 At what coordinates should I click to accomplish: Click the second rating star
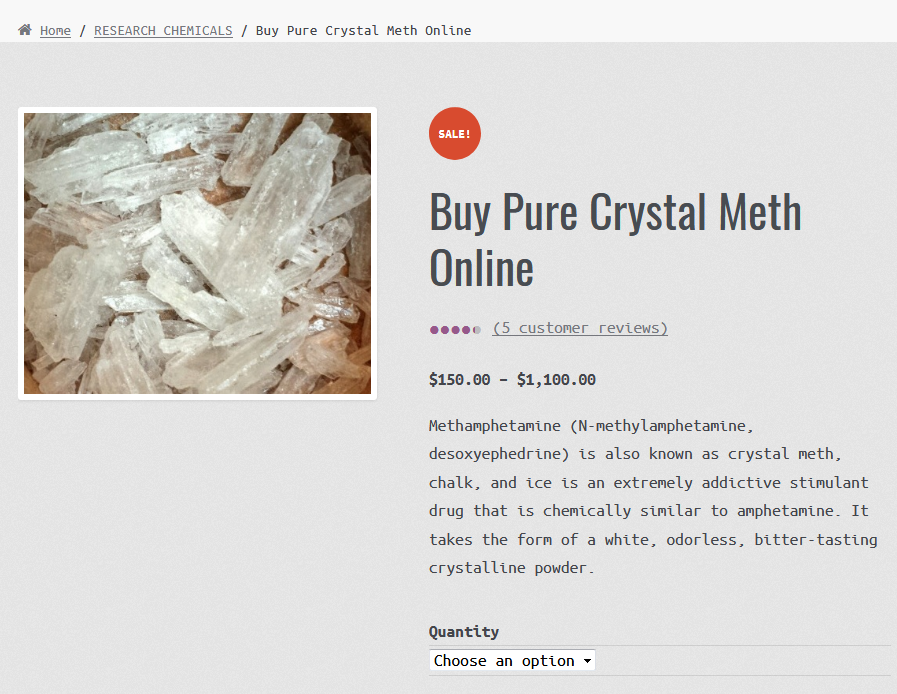(445, 329)
